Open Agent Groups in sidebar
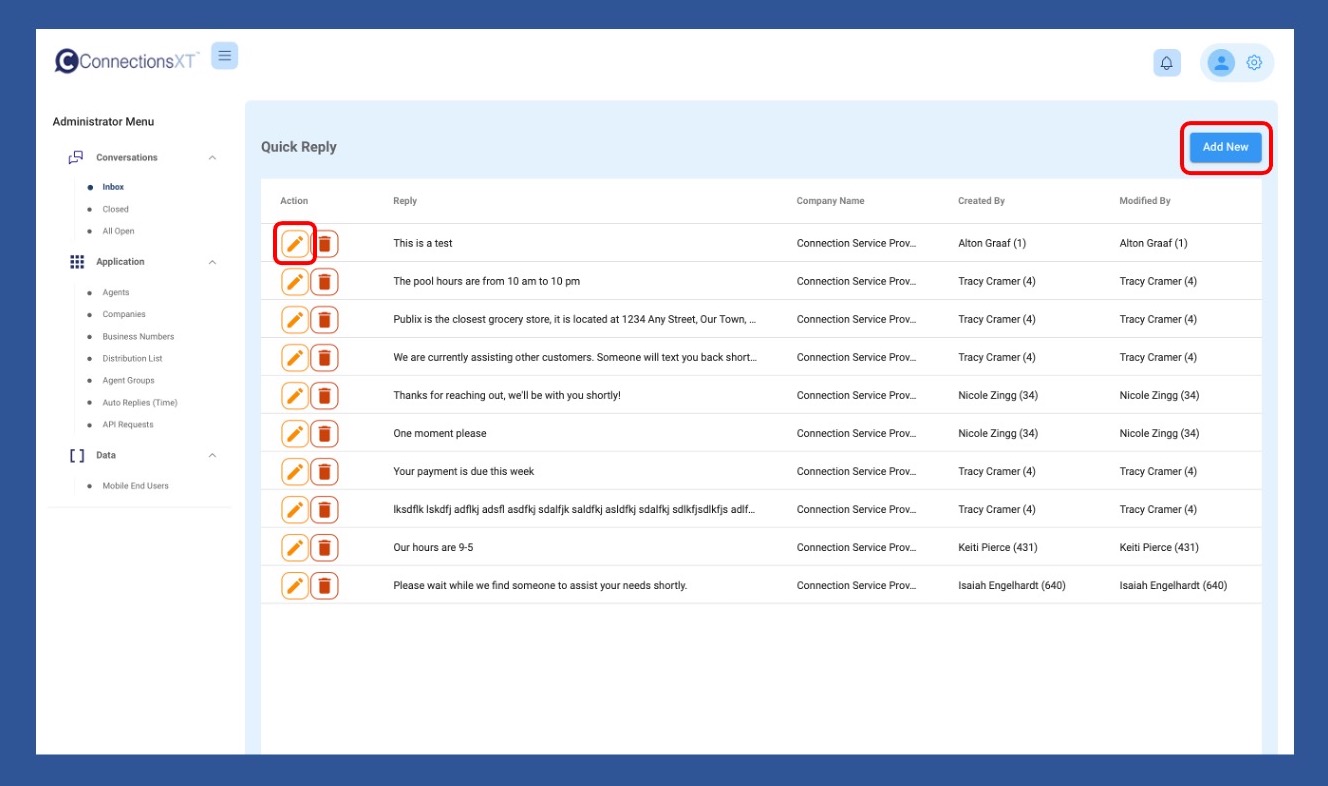 128,381
